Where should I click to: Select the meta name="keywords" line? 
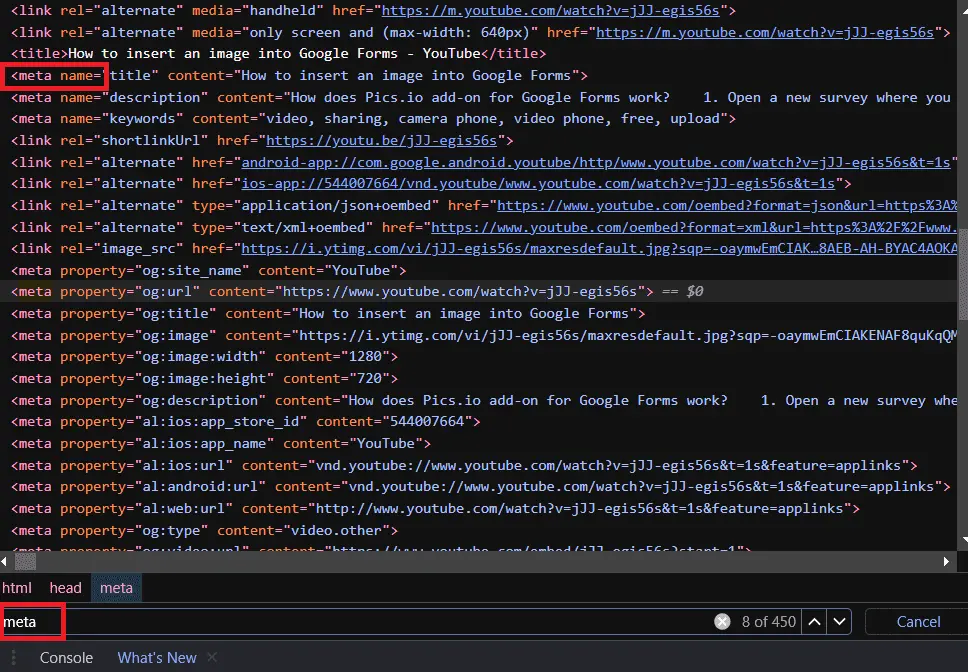(373, 118)
